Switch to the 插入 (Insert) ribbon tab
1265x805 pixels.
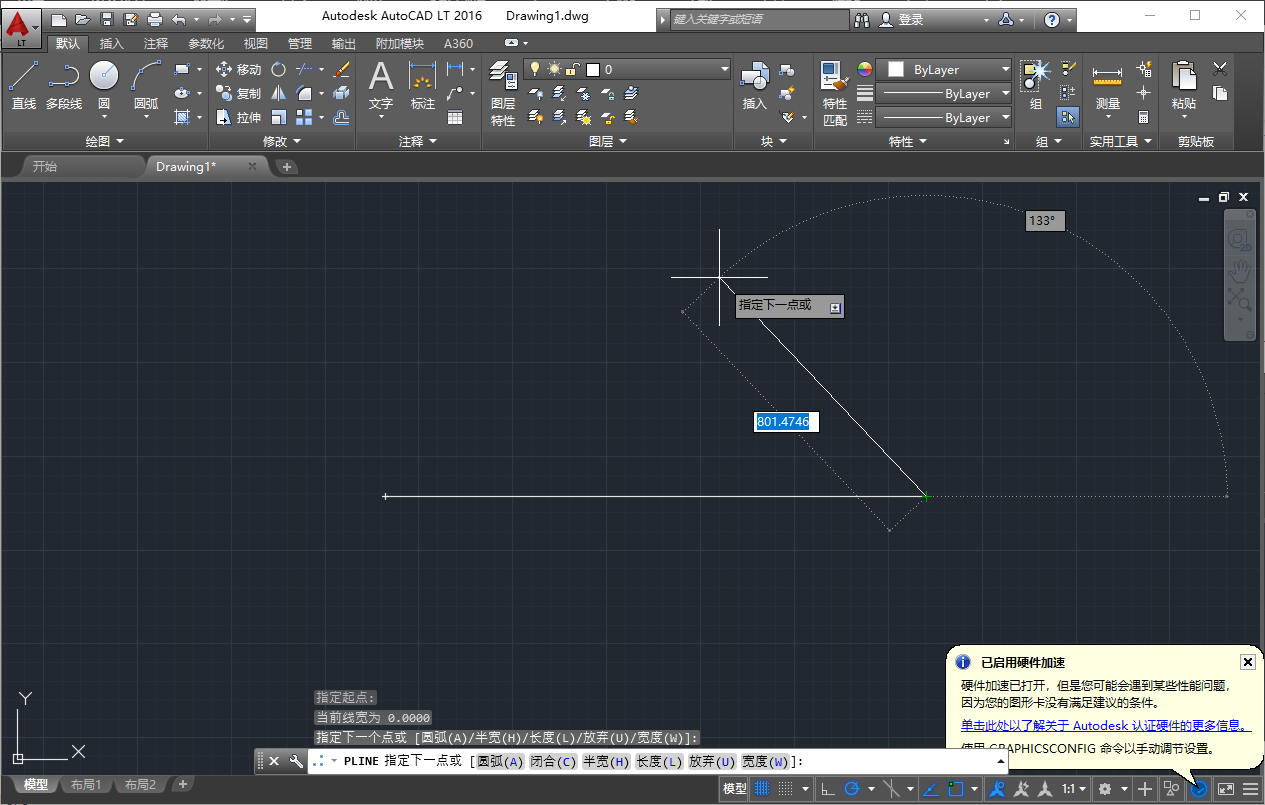[x=110, y=43]
